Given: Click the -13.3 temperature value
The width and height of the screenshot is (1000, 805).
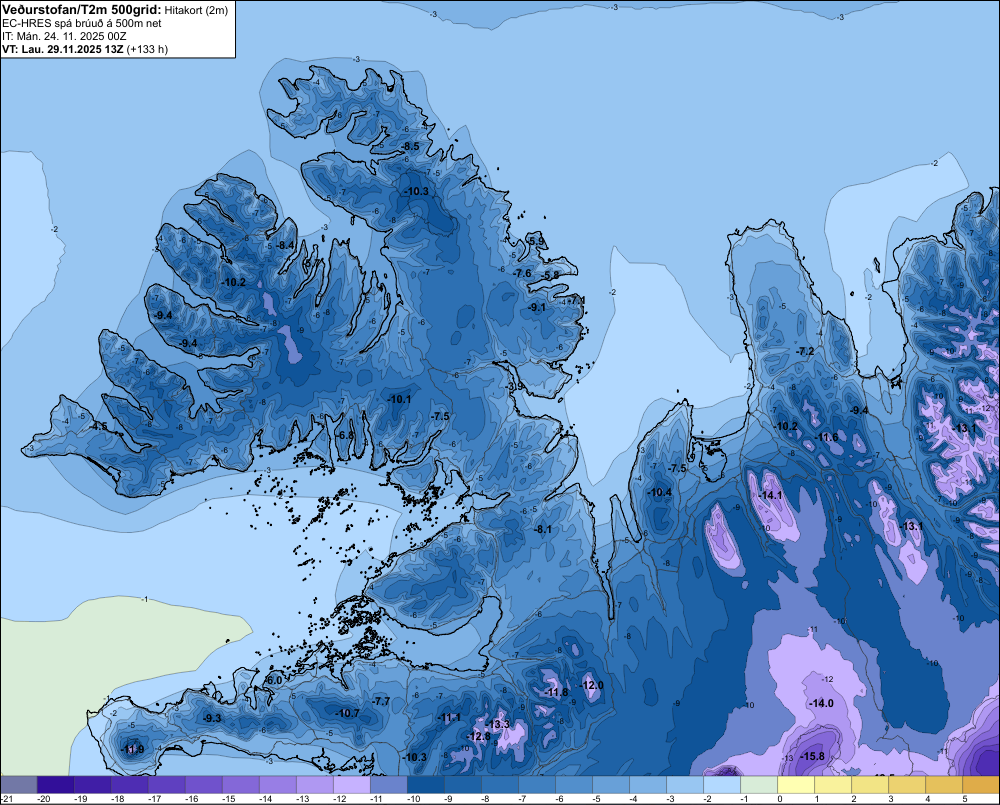Looking at the screenshot, I should pyautogui.click(x=498, y=724).
